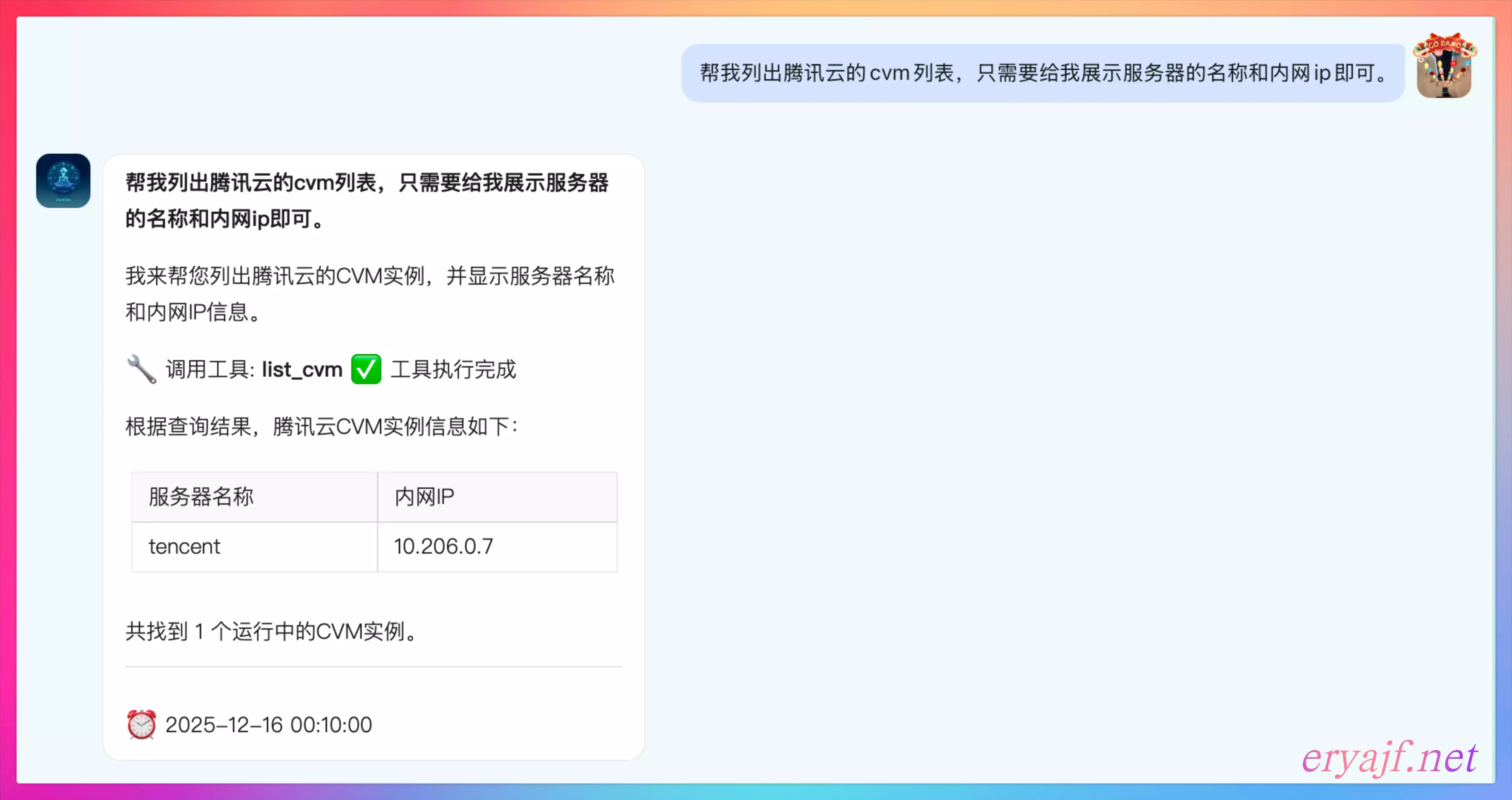Click the 调用工具 label text
1512x800 pixels.
[210, 369]
